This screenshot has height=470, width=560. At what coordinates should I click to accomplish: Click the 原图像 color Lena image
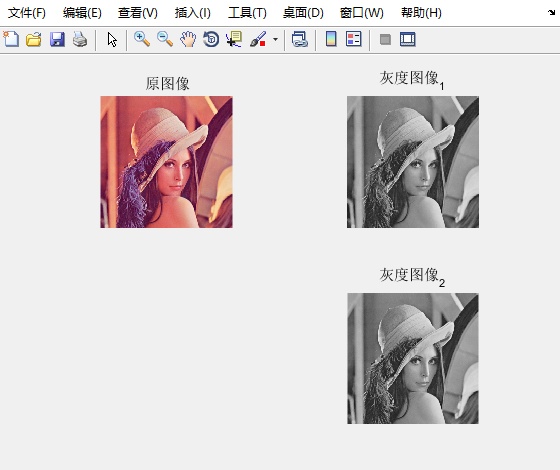[x=166, y=162]
